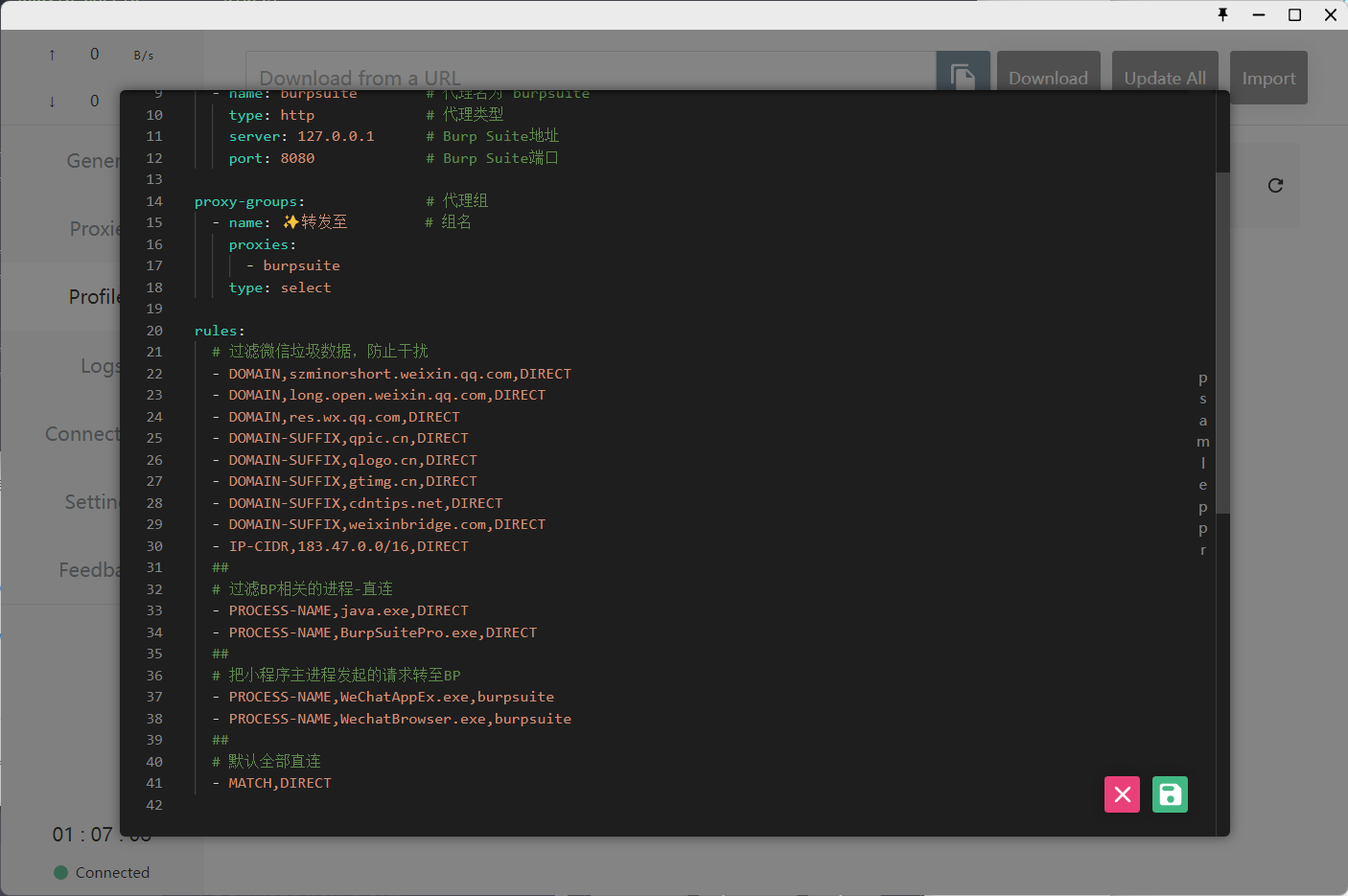Open the Connections tab in sidebar
1348x896 pixels.
[82, 434]
